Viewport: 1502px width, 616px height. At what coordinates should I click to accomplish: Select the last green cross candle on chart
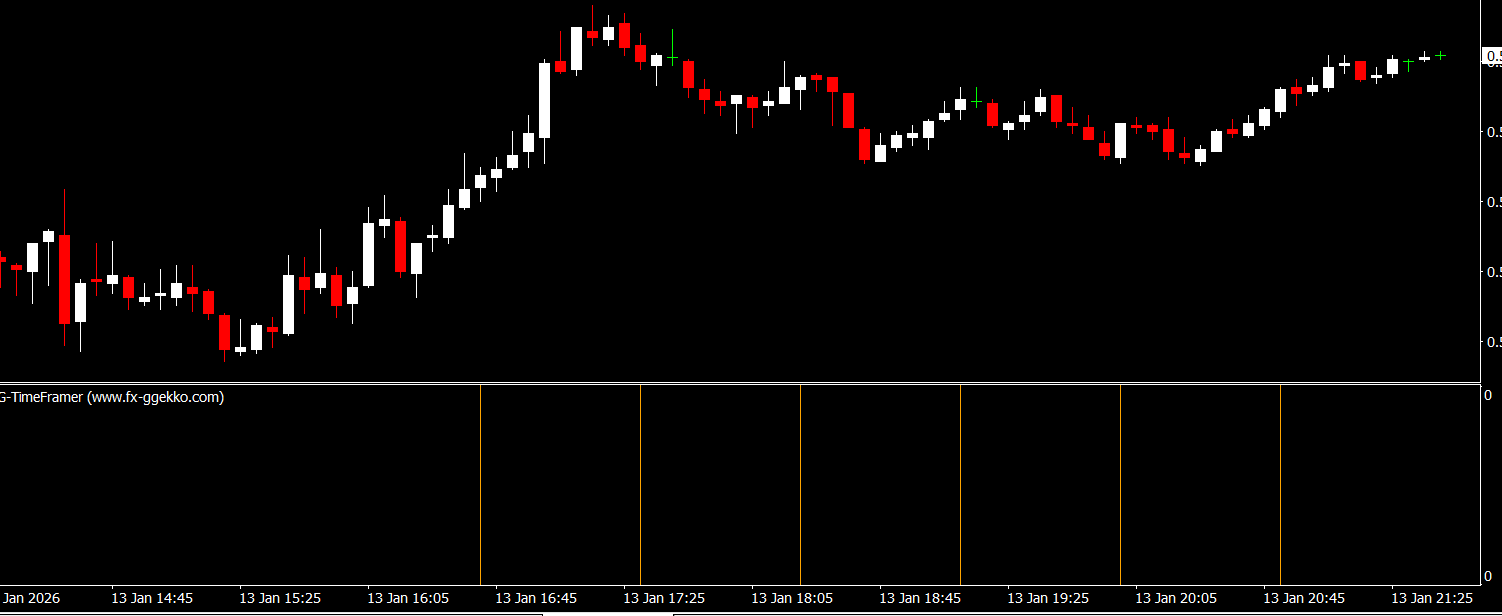(1441, 56)
